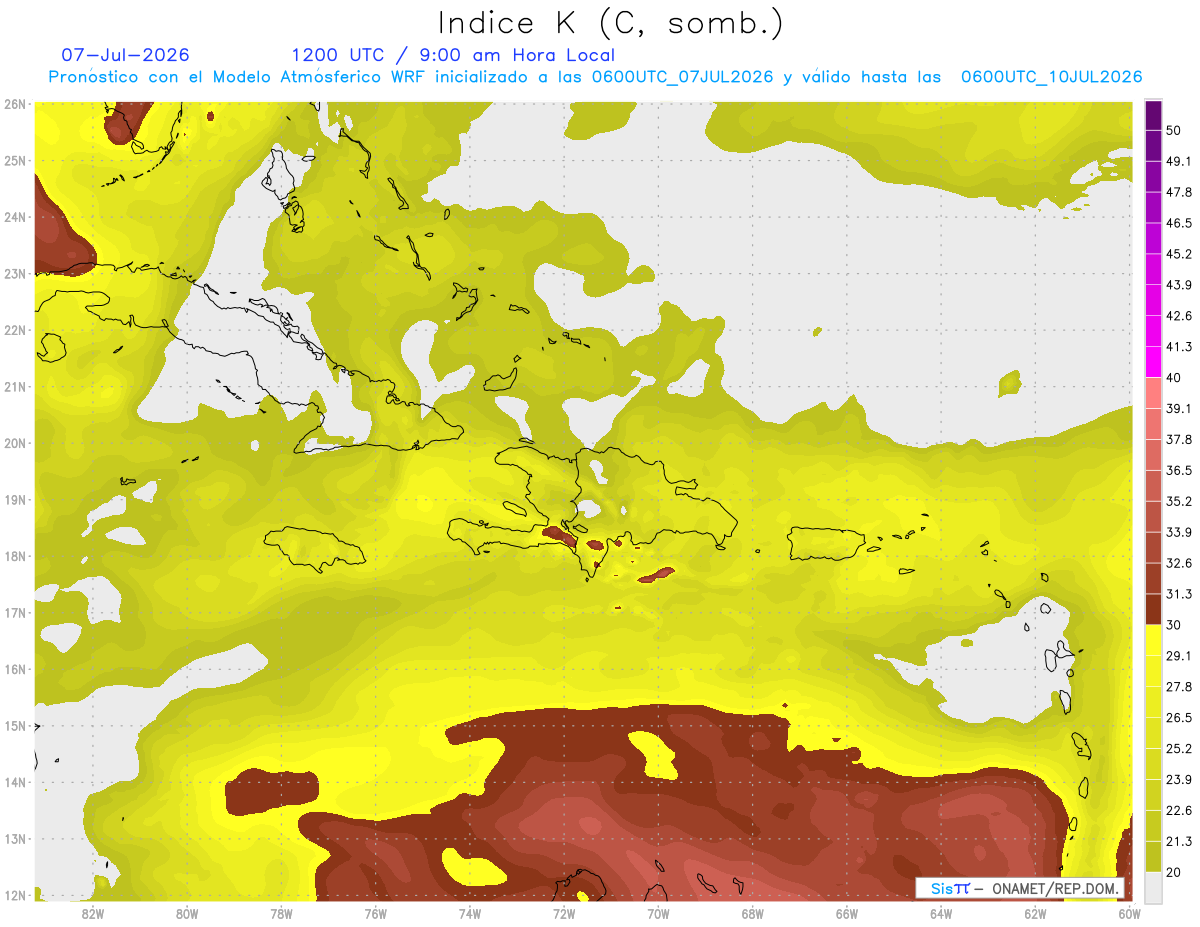Click the colorbar label '20'
This screenshot has height=927, width=1200.
pyautogui.click(x=1175, y=873)
